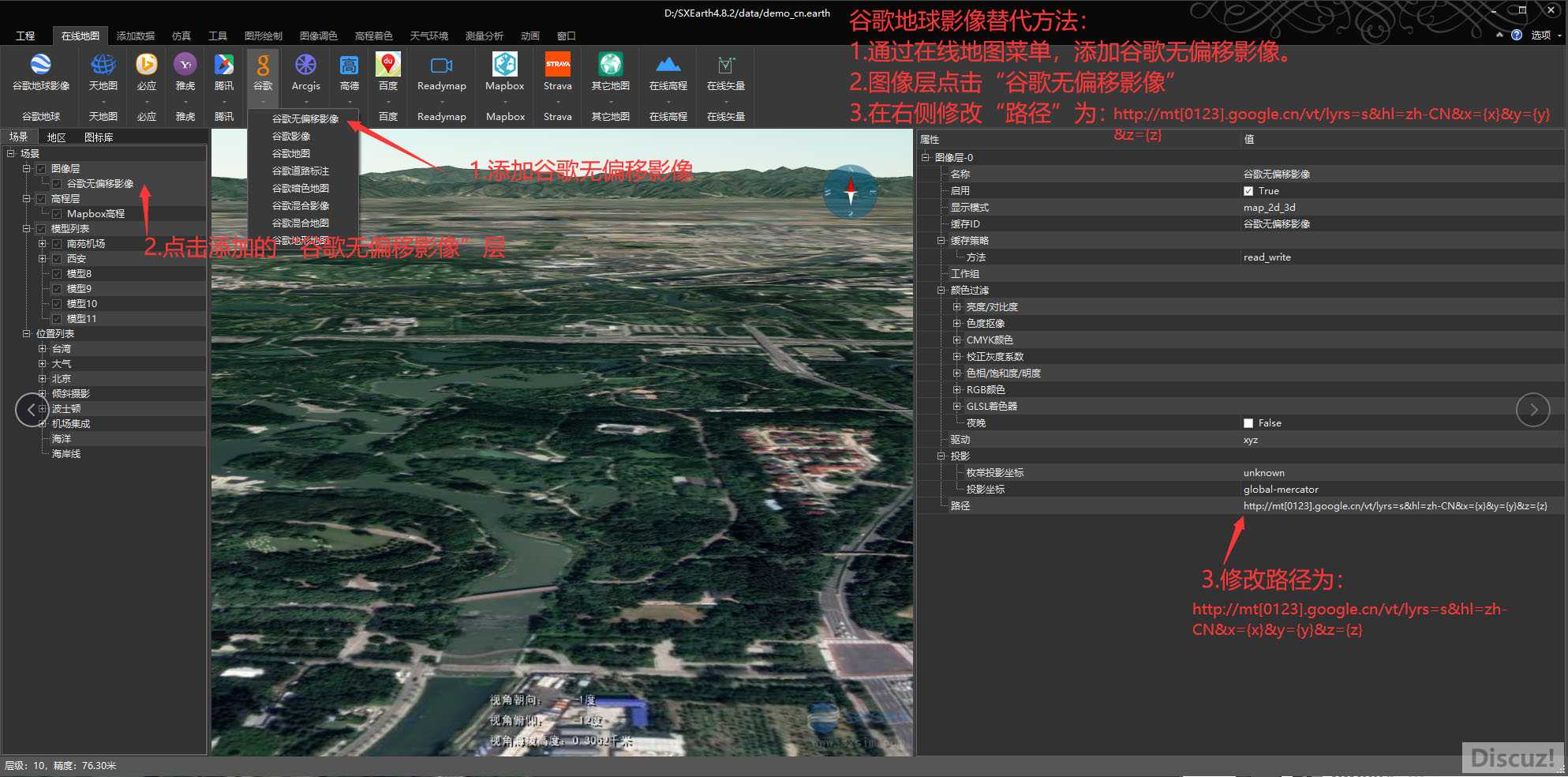The width and height of the screenshot is (1568, 777).
Task: Click the 方法 read_write value
Action: (x=1267, y=257)
